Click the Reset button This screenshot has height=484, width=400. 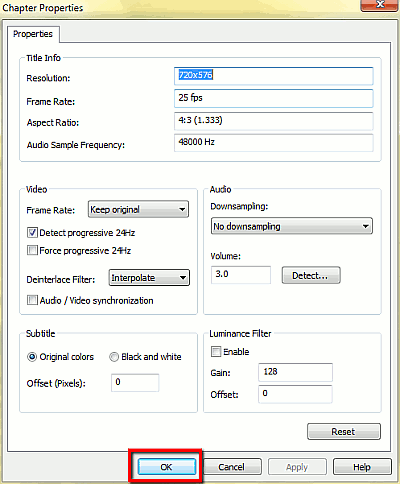pyautogui.click(x=344, y=432)
